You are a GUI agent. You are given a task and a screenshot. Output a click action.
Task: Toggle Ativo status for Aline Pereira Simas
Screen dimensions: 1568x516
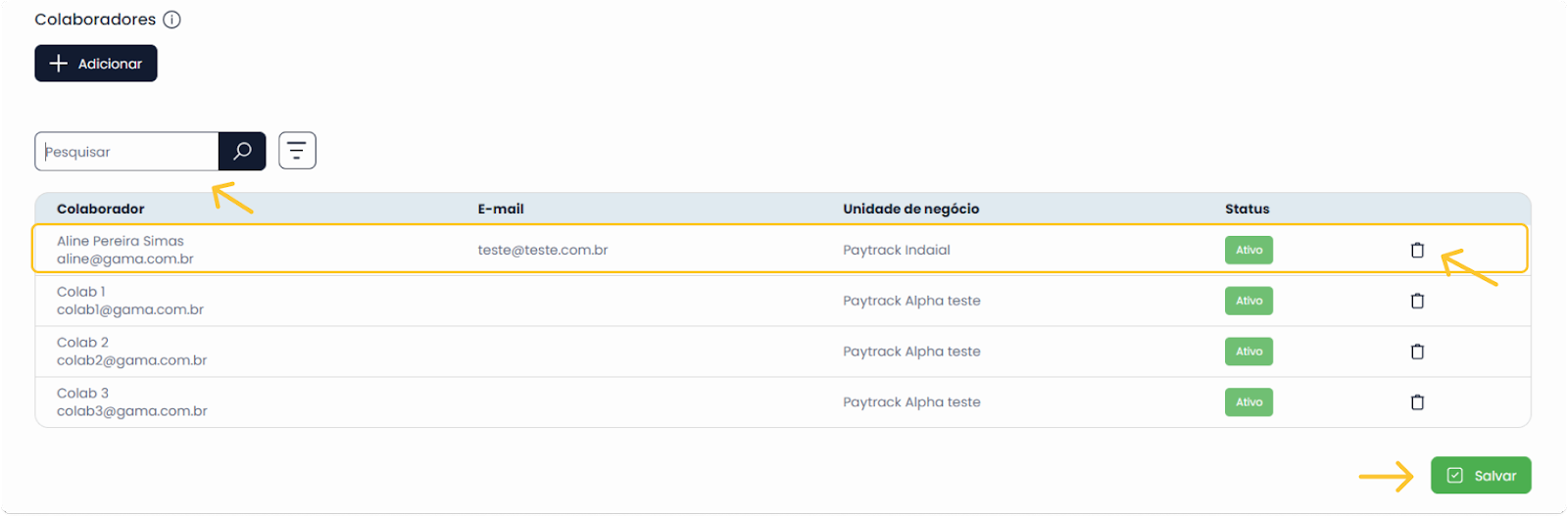1249,250
